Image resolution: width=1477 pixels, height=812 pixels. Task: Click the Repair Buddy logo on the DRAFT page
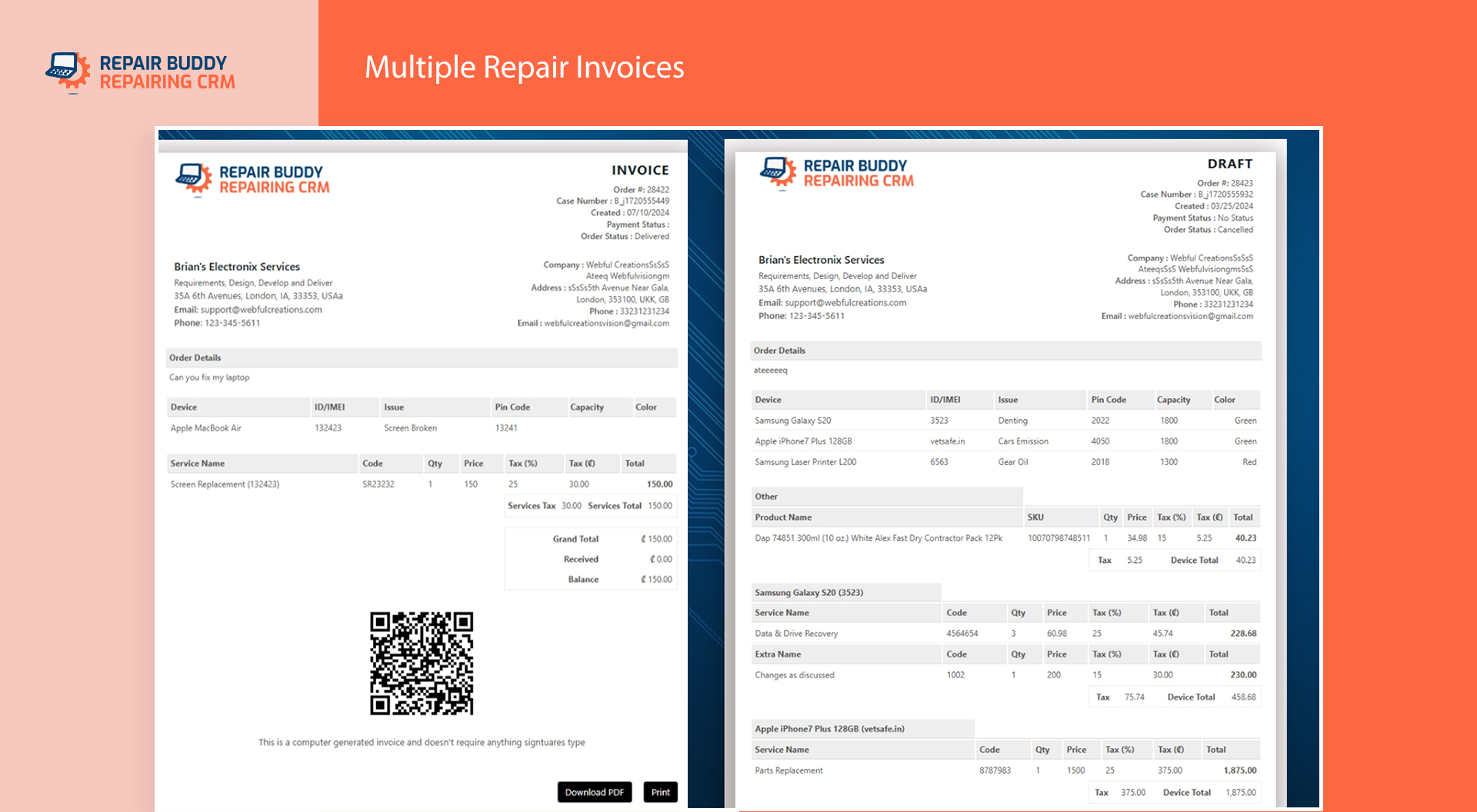(837, 173)
